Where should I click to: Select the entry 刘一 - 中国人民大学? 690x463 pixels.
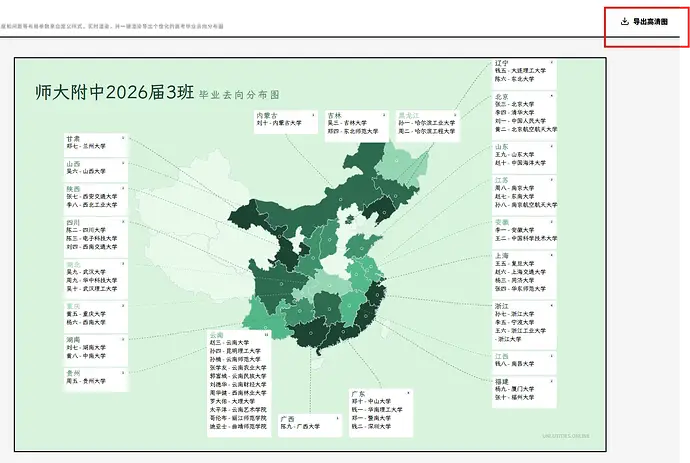tap(520, 121)
